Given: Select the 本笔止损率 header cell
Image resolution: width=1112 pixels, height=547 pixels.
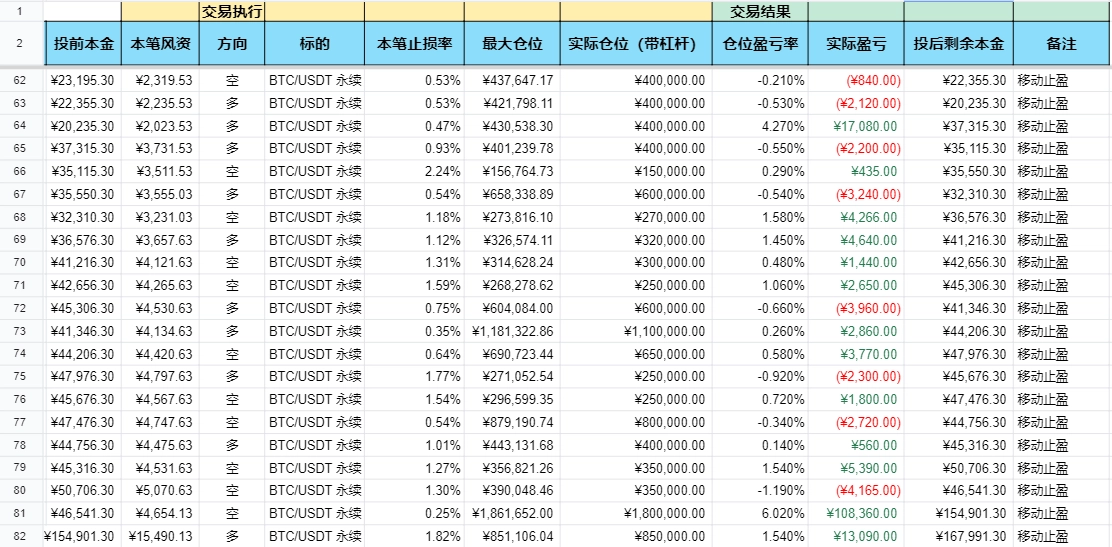Looking at the screenshot, I should pos(414,43).
